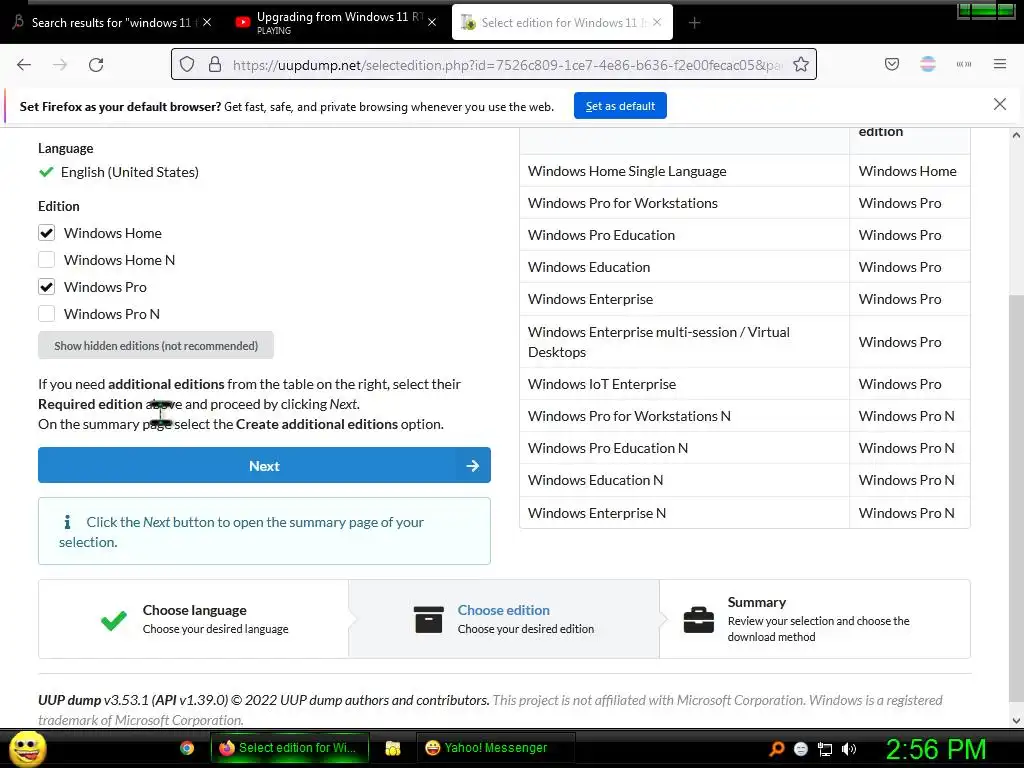
Task: Show hidden editions (not recommended)
Action: click(156, 345)
